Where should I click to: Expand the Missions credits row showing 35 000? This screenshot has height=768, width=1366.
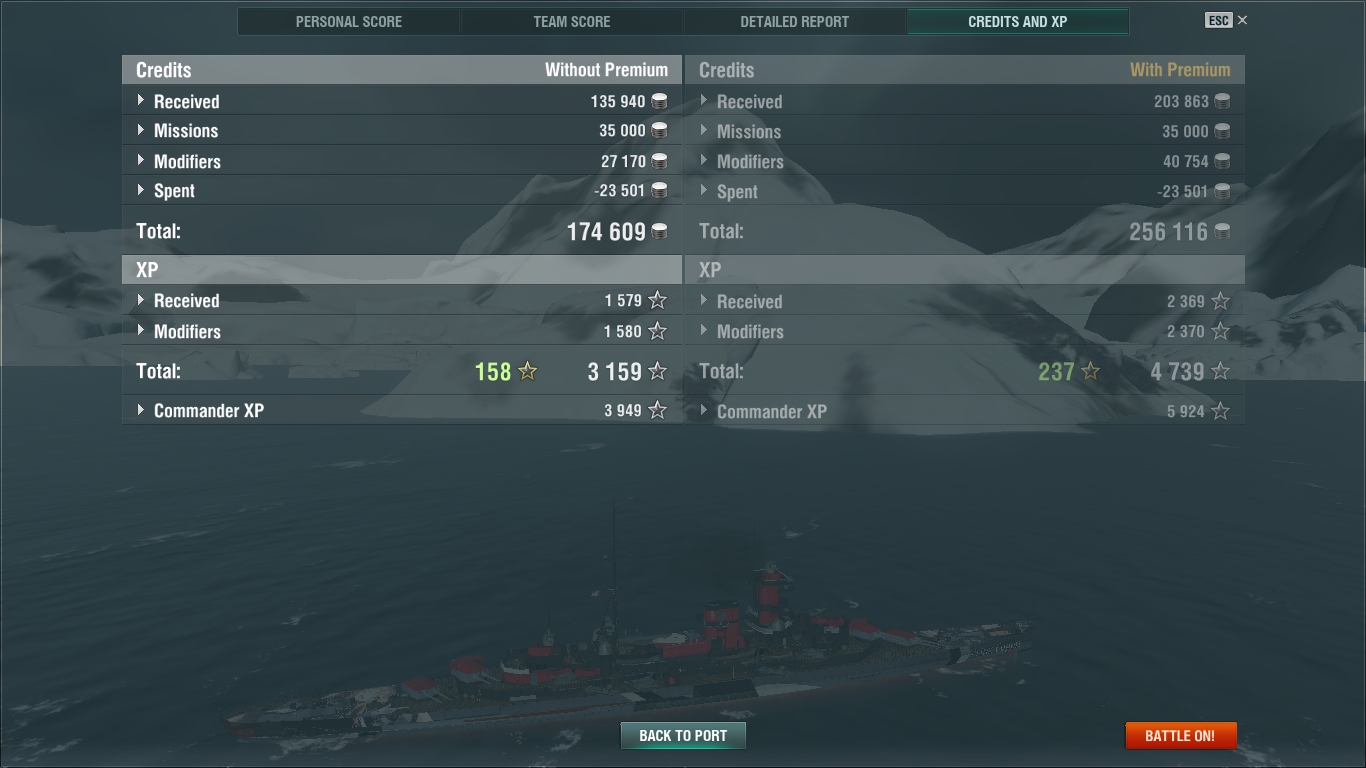[402, 130]
